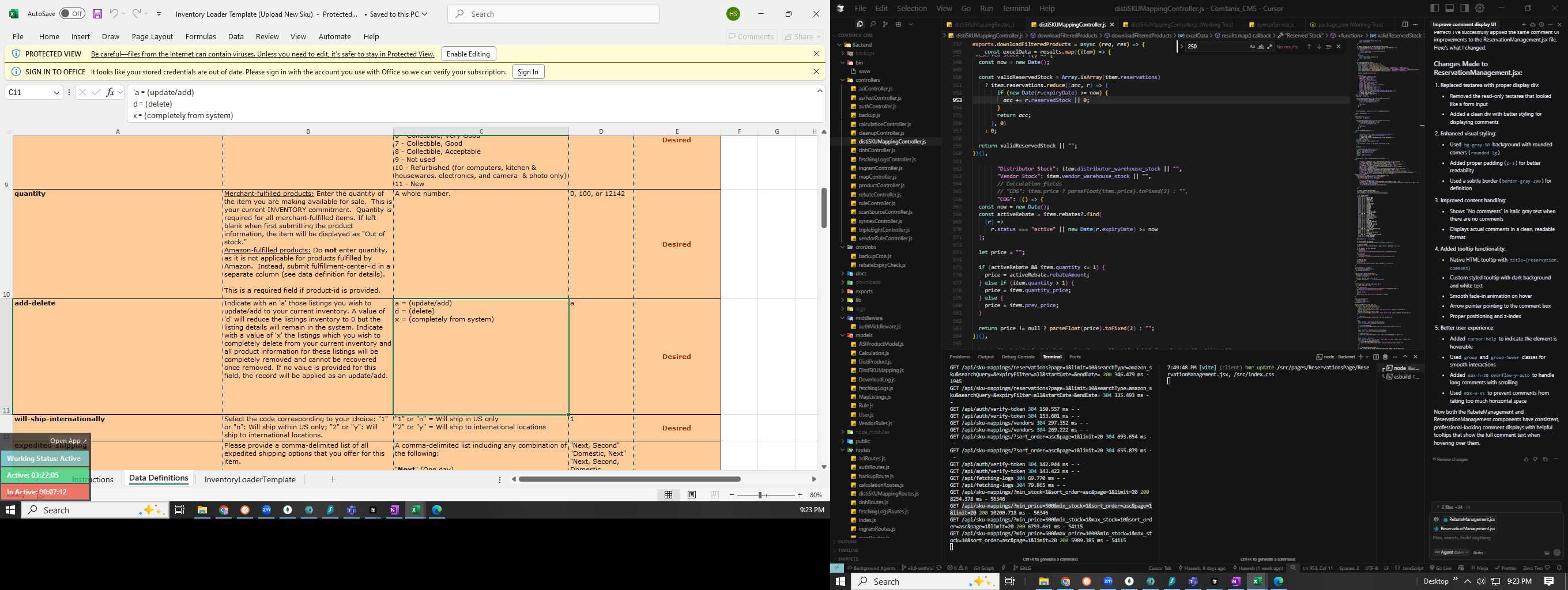Open Extensions icon in Cursor sidebar
Image resolution: width=1568 pixels, height=590 pixels.
coord(899,24)
